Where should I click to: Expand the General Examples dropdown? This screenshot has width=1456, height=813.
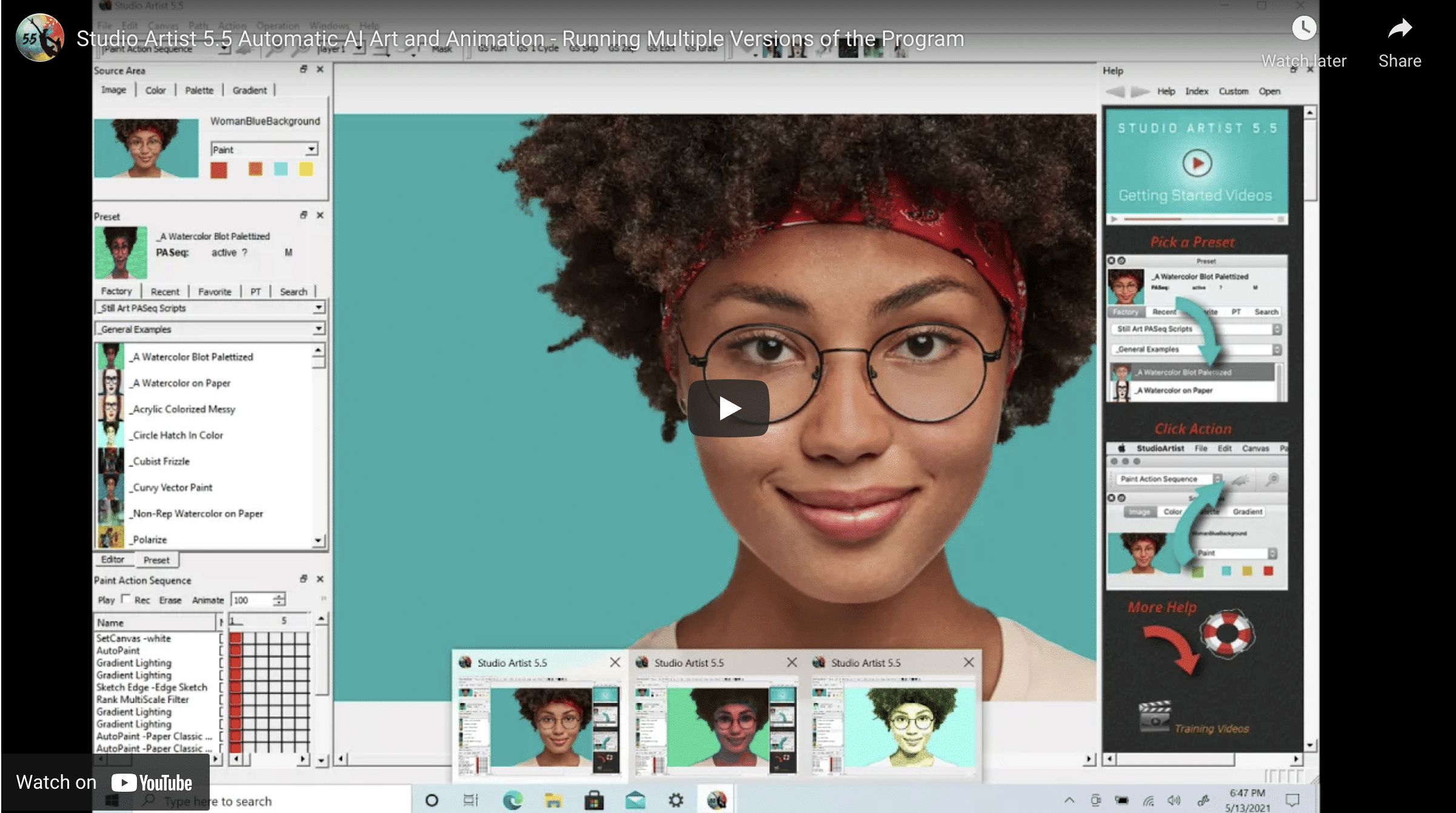319,328
